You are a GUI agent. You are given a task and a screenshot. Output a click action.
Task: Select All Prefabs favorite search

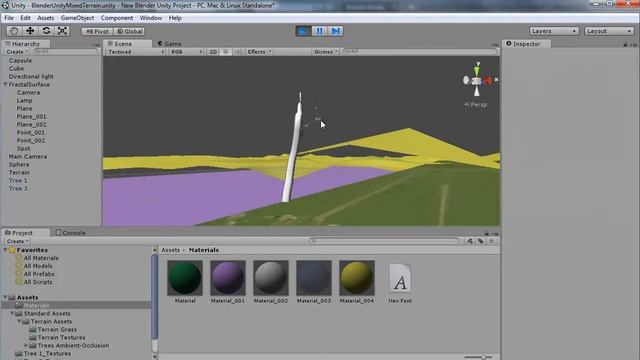point(39,274)
